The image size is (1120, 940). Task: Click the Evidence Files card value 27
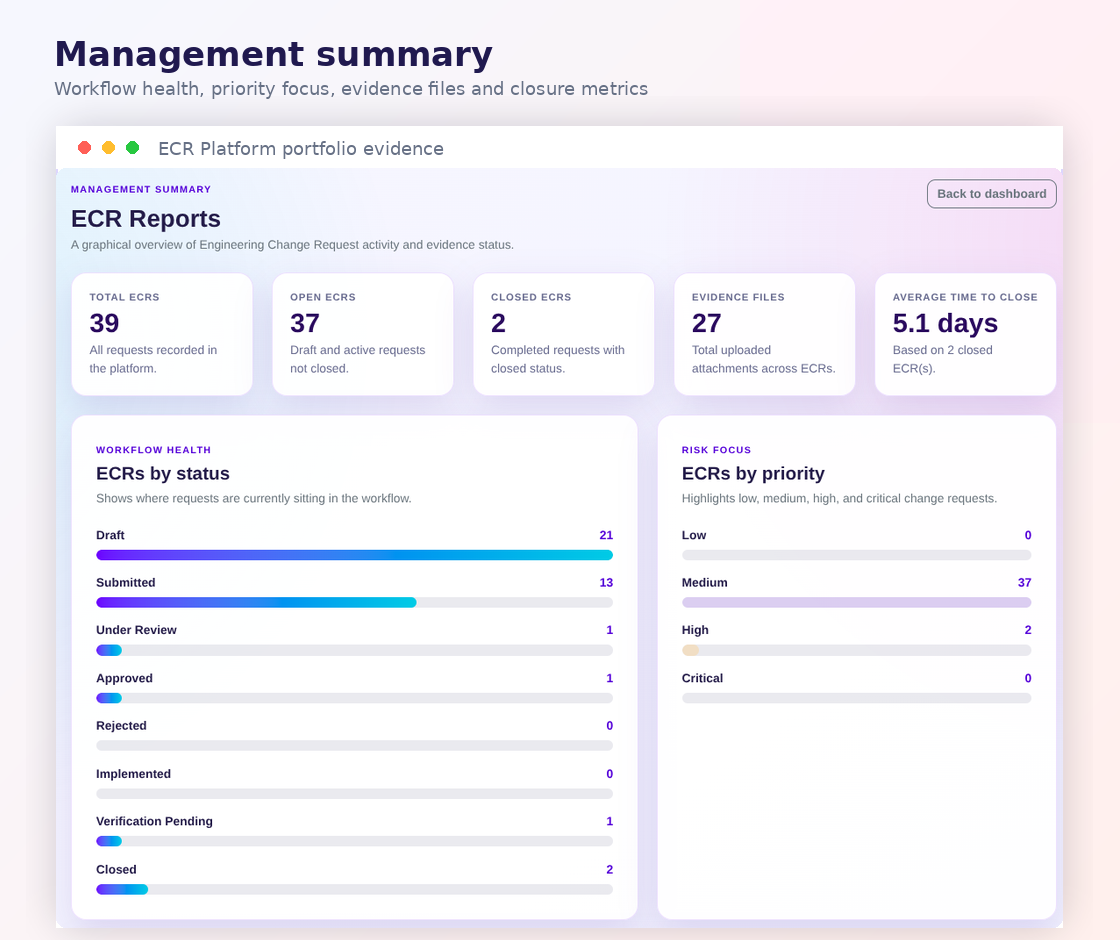point(706,324)
